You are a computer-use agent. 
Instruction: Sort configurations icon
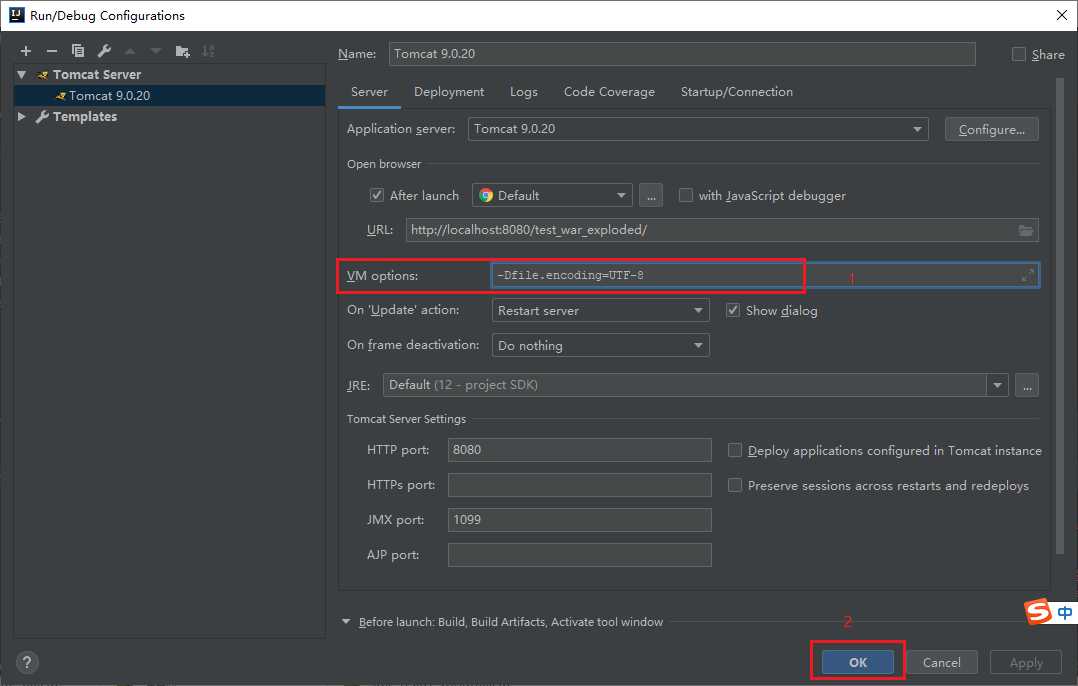(x=208, y=51)
